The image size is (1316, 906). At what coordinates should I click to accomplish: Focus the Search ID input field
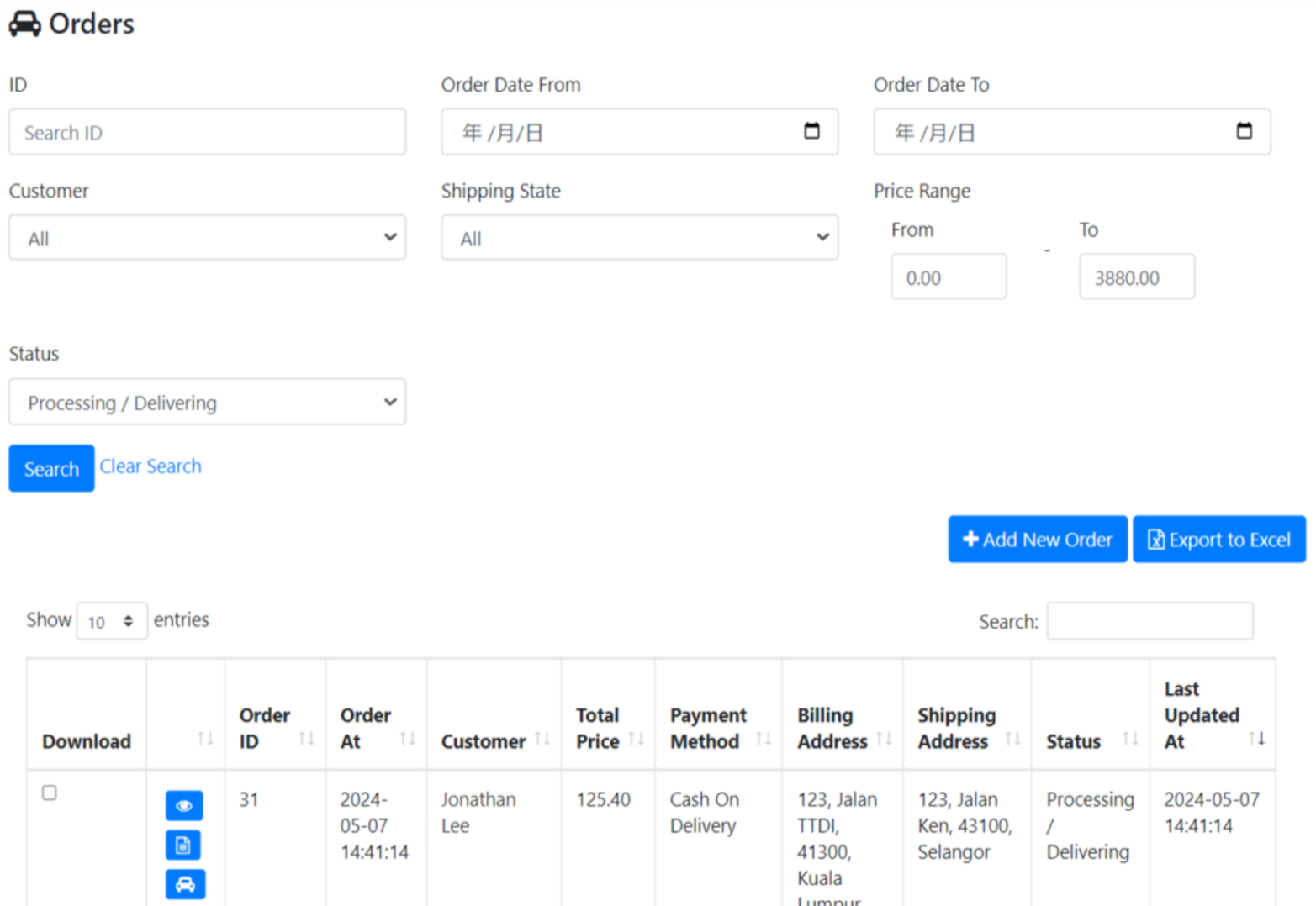pos(207,132)
